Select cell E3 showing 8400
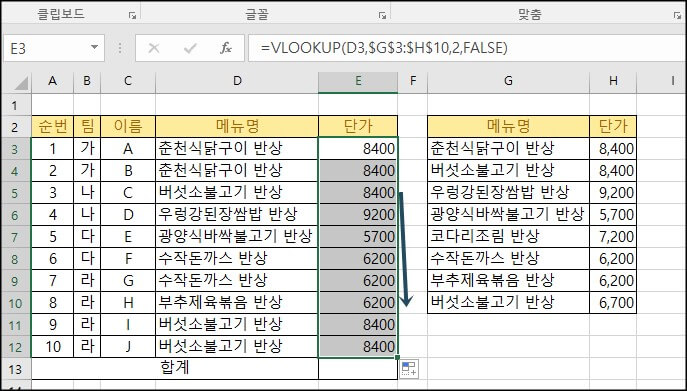This screenshot has height=391, width=687. click(x=358, y=149)
